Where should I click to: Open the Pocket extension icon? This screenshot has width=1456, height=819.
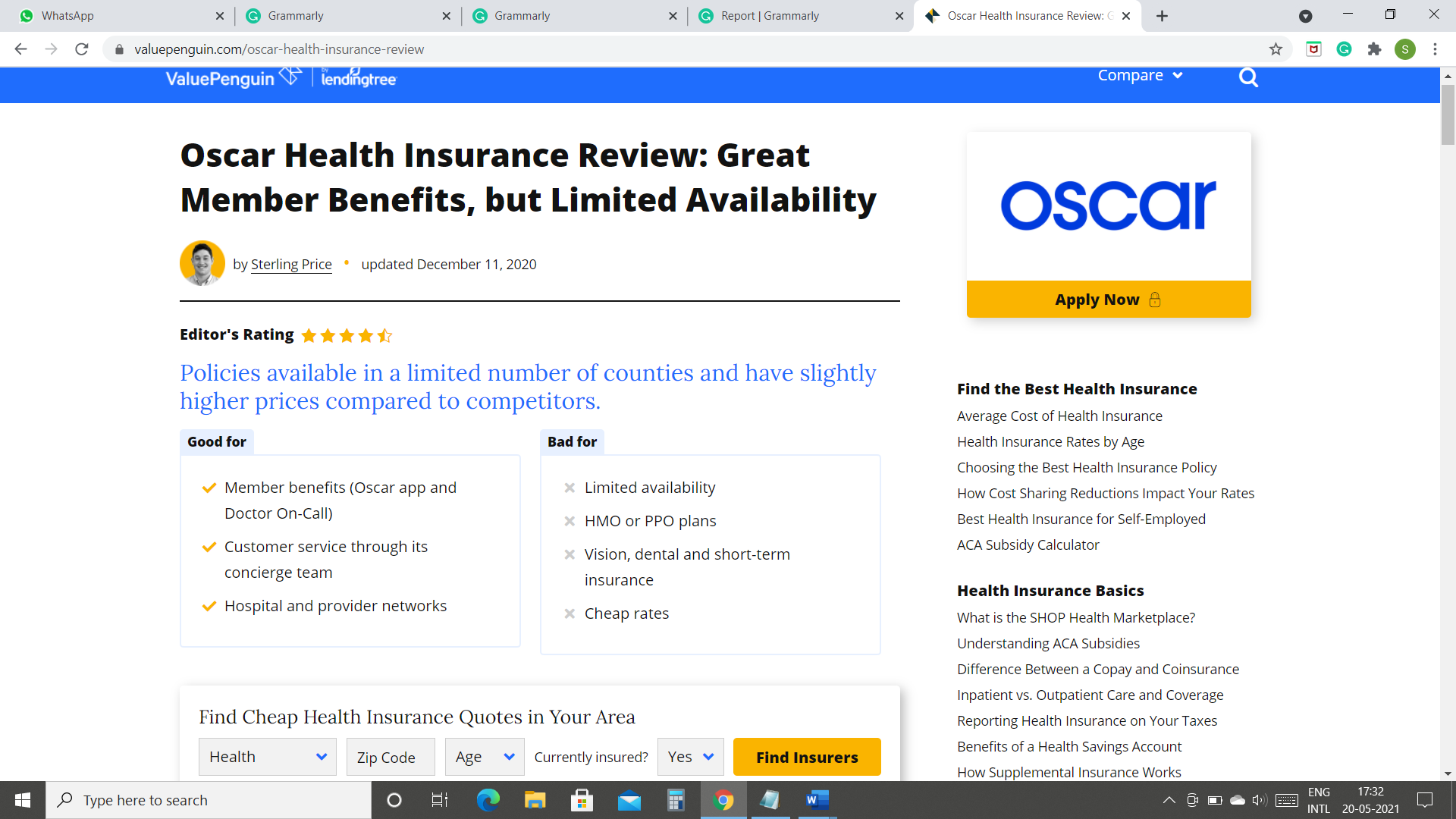point(1313,49)
